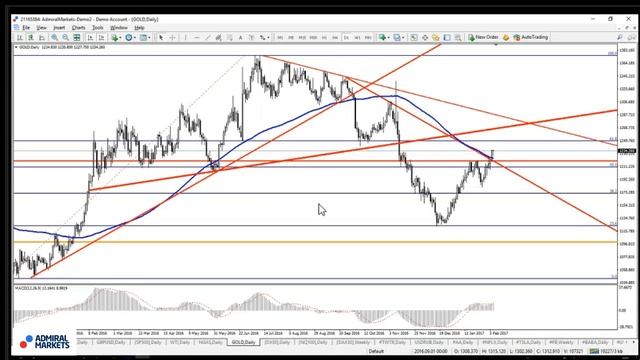Image resolution: width=640 pixels, height=360 pixels.
Task: Open MetaEditor with yellow icon
Action: pos(506,38)
